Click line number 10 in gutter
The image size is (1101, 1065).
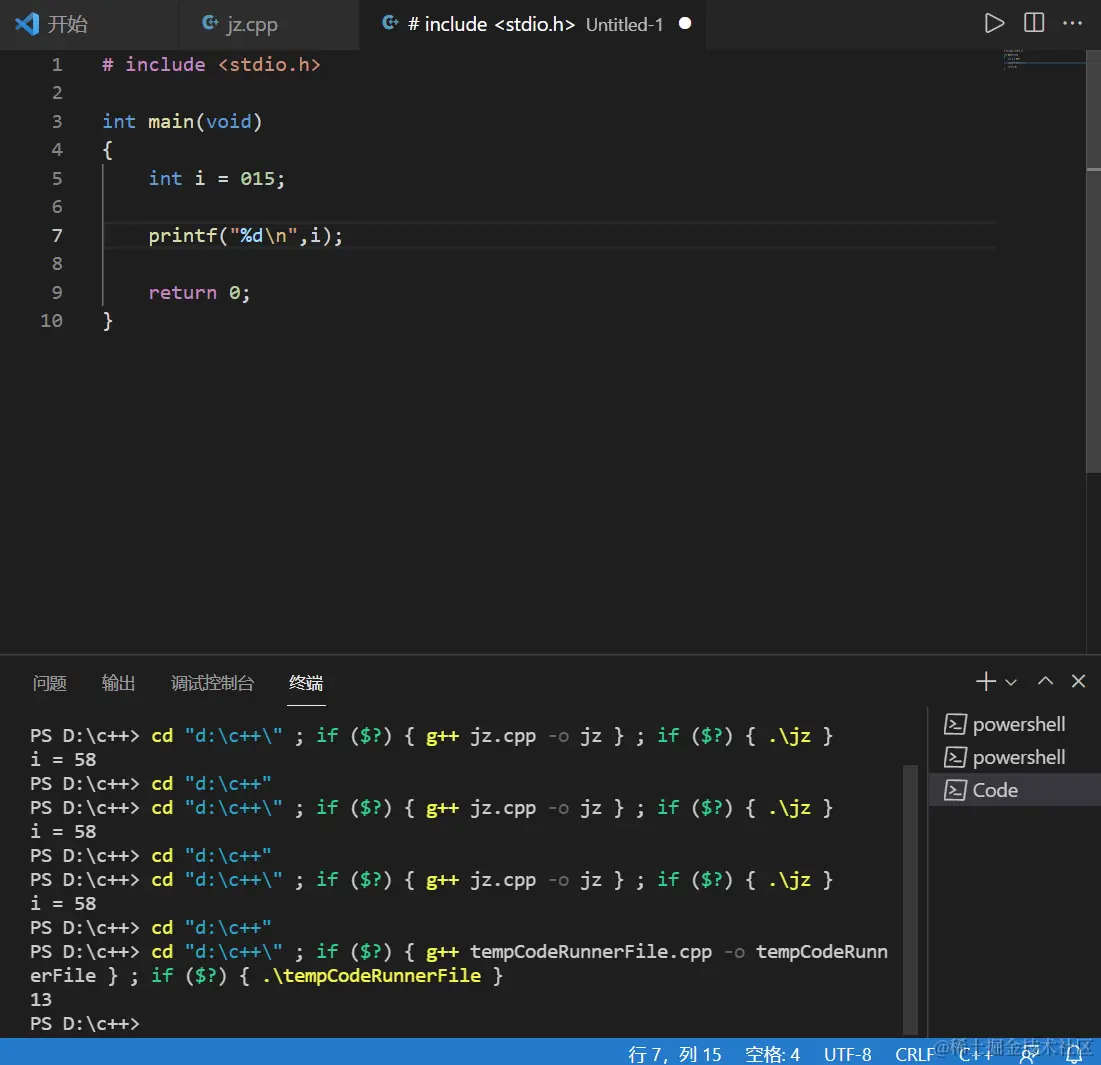[51, 321]
